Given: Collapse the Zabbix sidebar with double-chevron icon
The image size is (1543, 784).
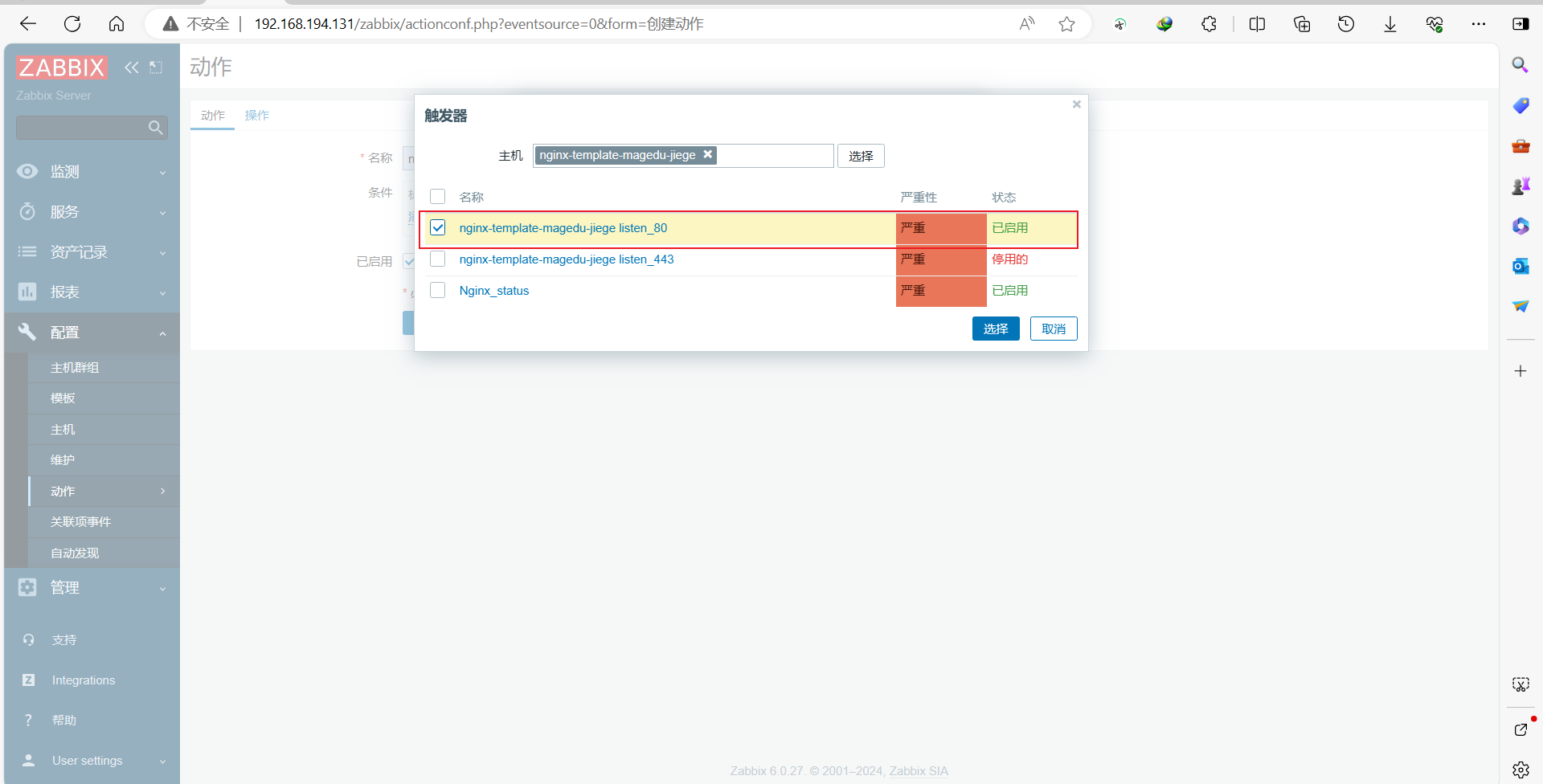Looking at the screenshot, I should point(132,67).
